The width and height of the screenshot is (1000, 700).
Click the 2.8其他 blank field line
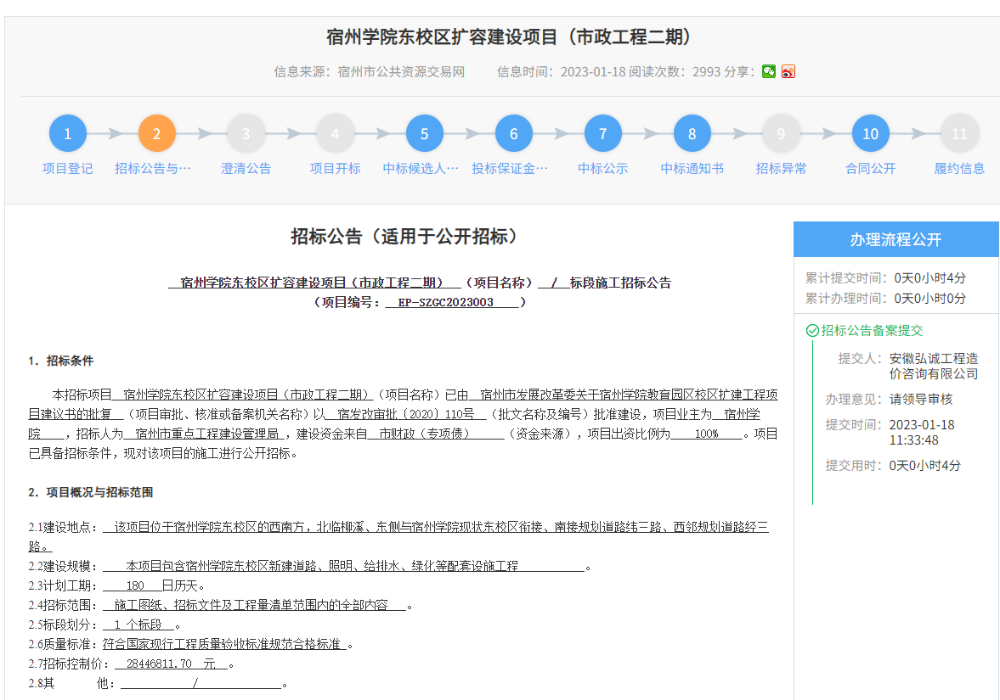[x=158, y=683]
